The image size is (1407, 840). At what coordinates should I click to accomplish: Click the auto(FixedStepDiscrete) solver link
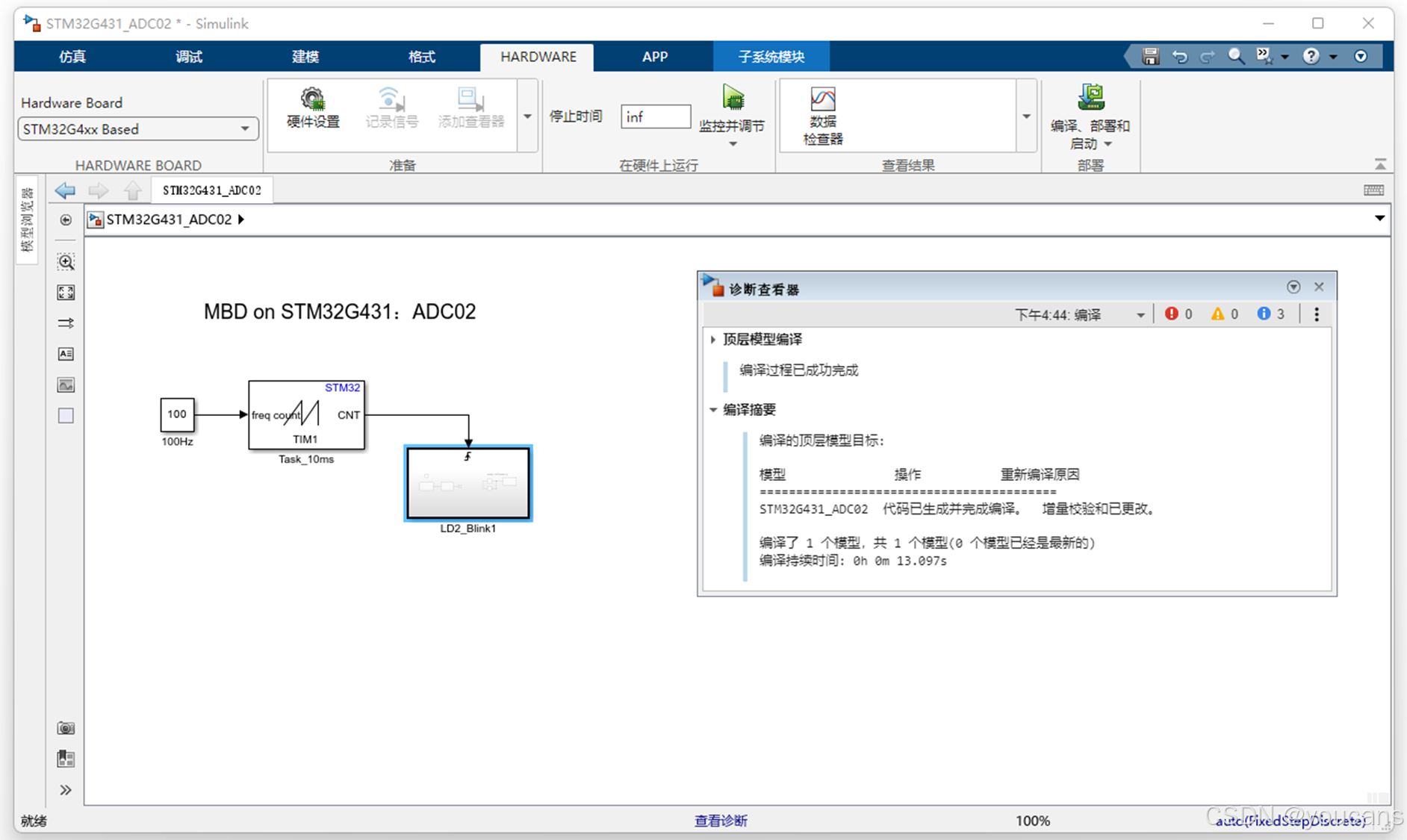tap(1290, 821)
